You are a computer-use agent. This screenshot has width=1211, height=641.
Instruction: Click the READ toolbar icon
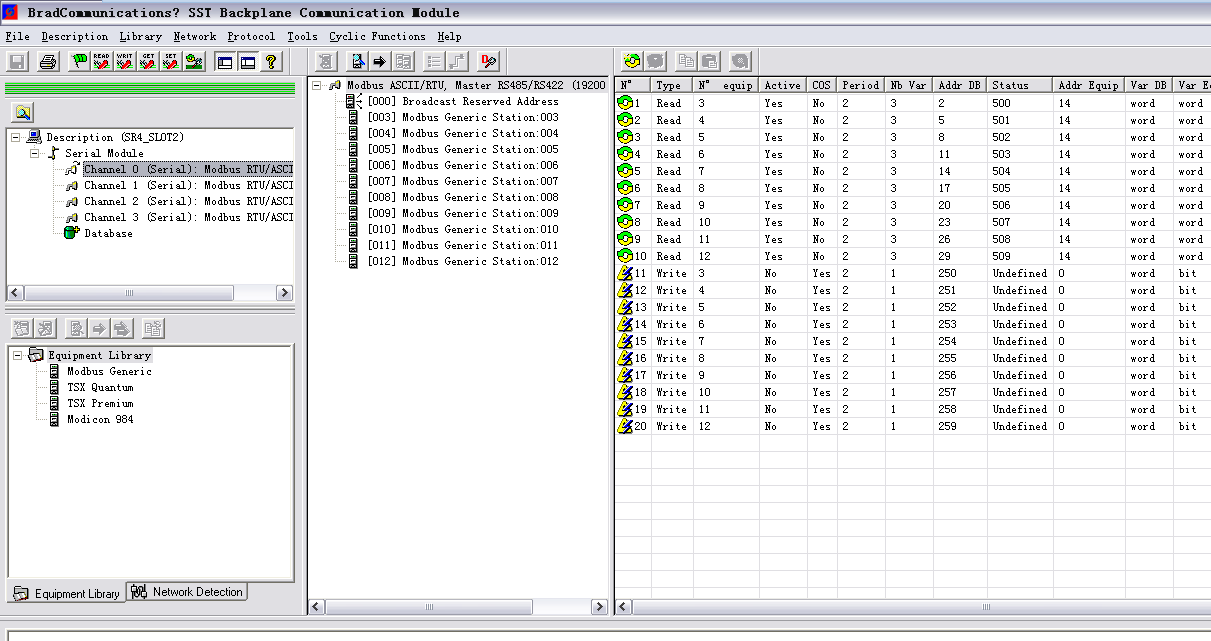(x=102, y=62)
